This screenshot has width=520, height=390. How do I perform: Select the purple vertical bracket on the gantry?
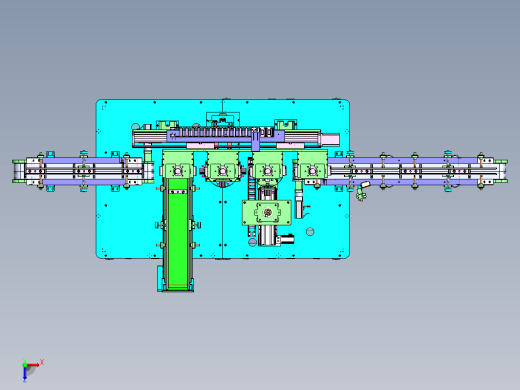[x=255, y=141]
